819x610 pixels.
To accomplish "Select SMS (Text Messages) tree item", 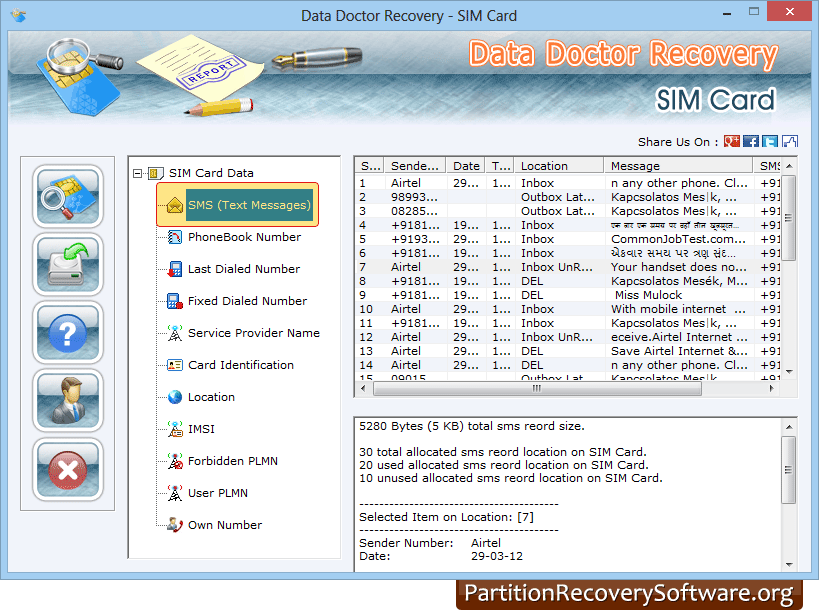I will tap(249, 205).
